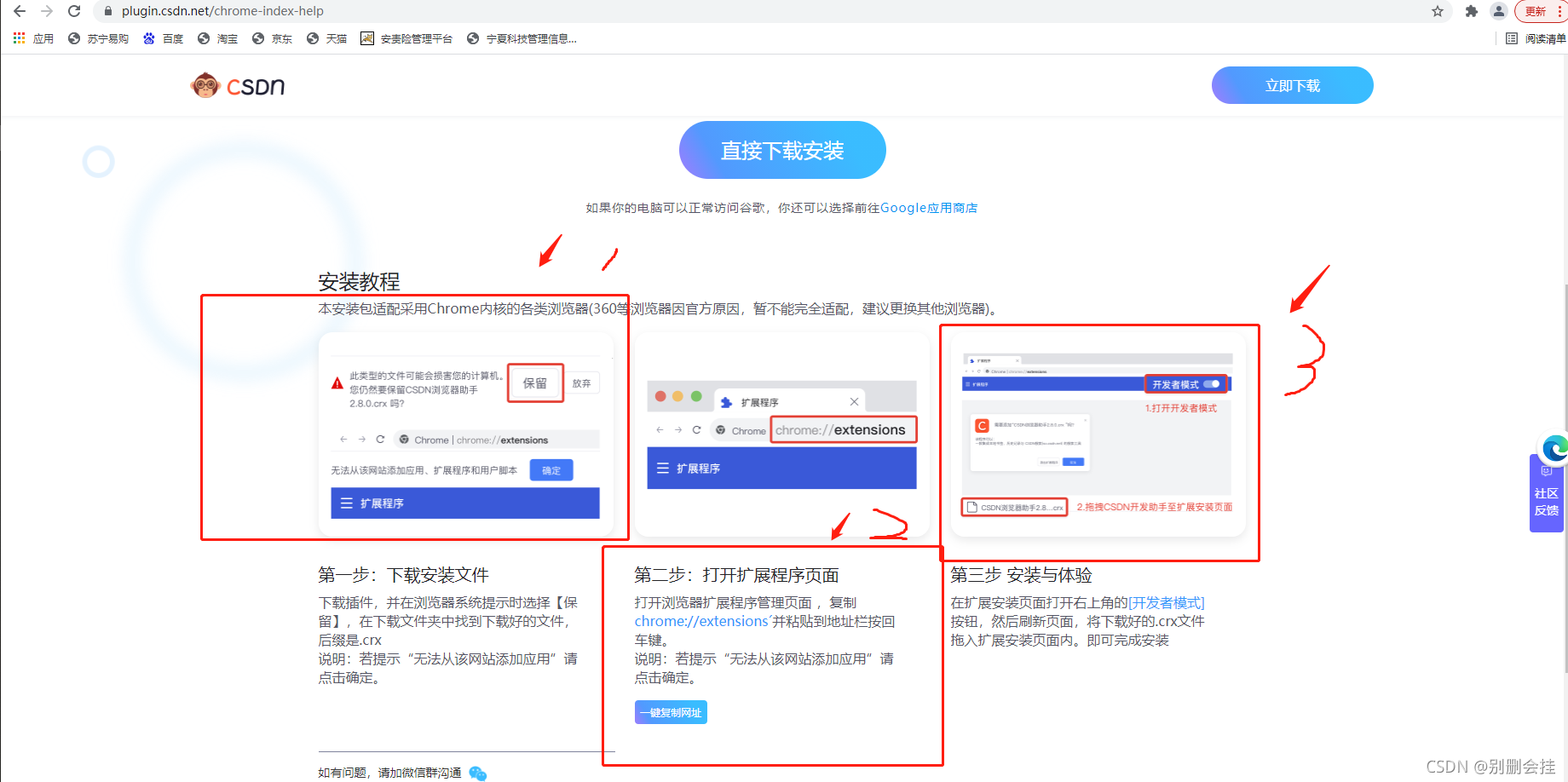Go back using the browser back arrow

(x=20, y=11)
